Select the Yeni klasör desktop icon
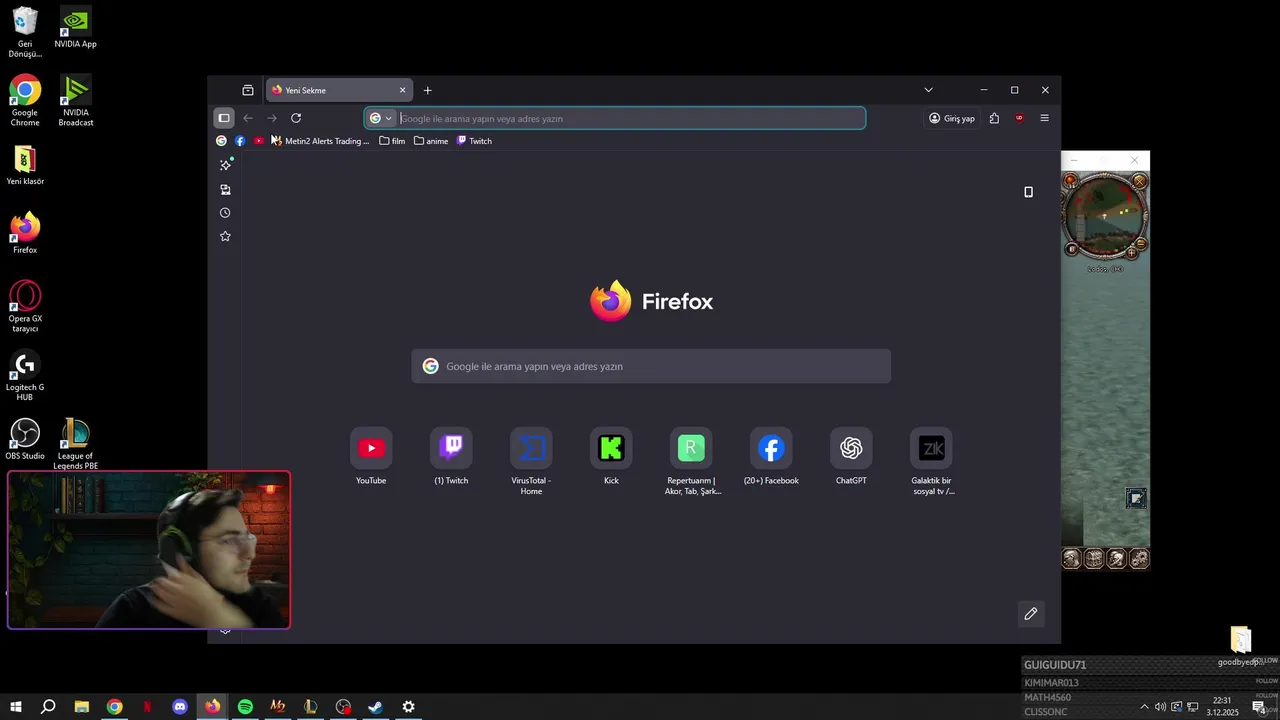The height and width of the screenshot is (720, 1280). 25,165
